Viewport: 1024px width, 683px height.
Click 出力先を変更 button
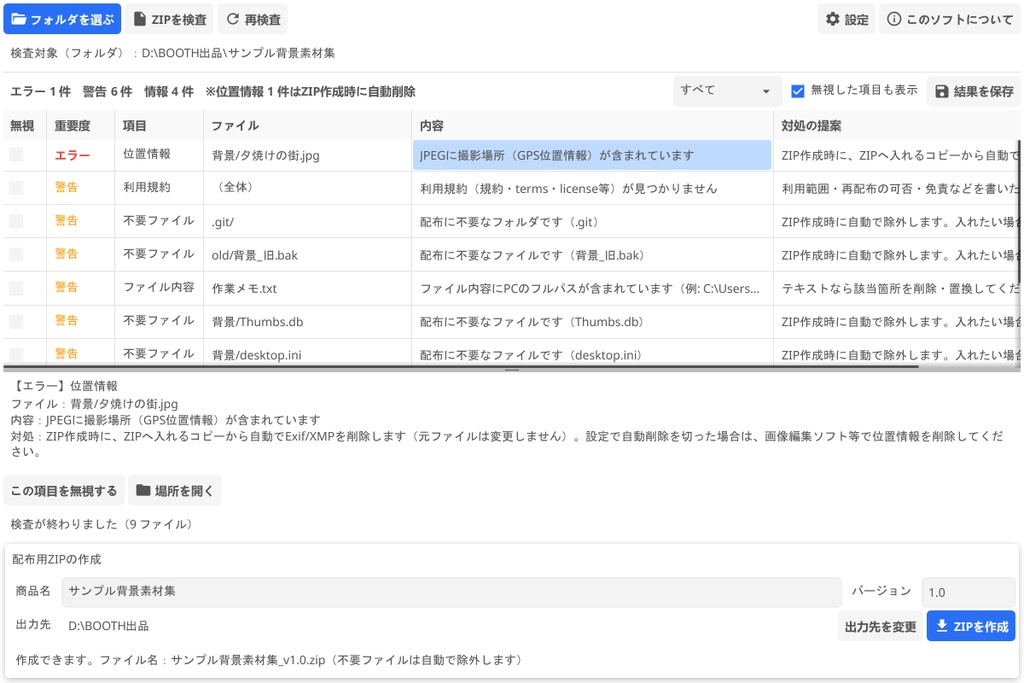880,626
